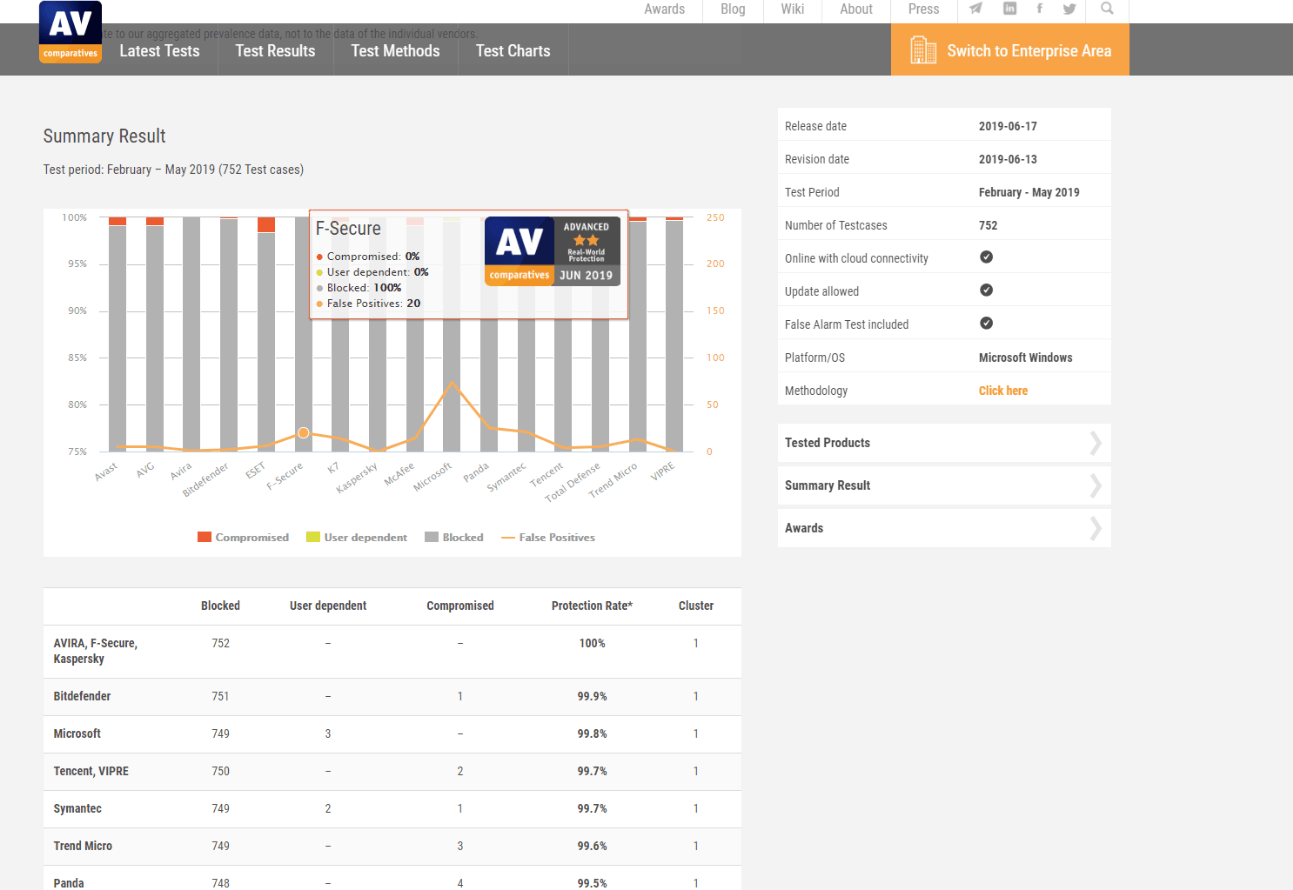
Task: Open the Press link
Action: (924, 9)
